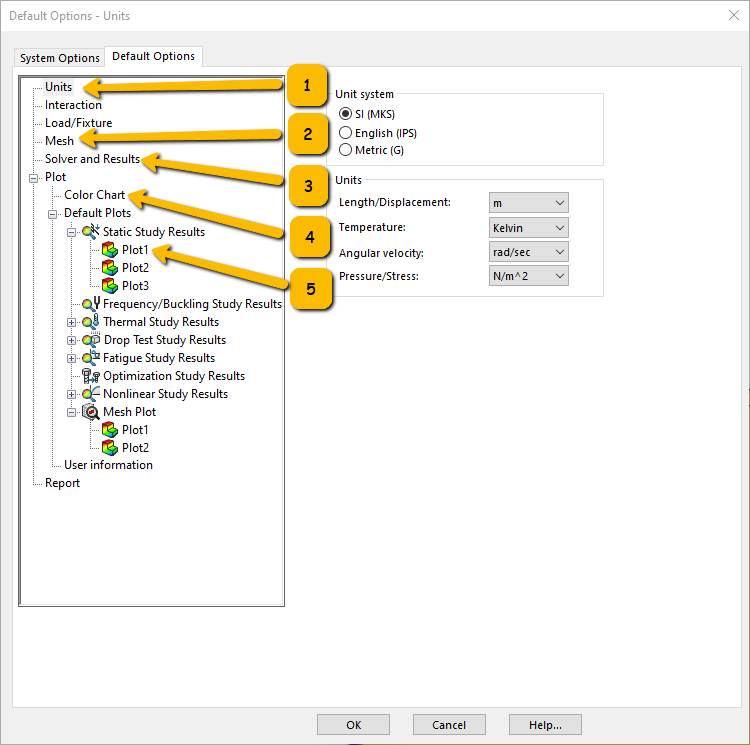Select Plot3 label under Static Study Results
Screen dimensions: 750x745
tap(135, 286)
